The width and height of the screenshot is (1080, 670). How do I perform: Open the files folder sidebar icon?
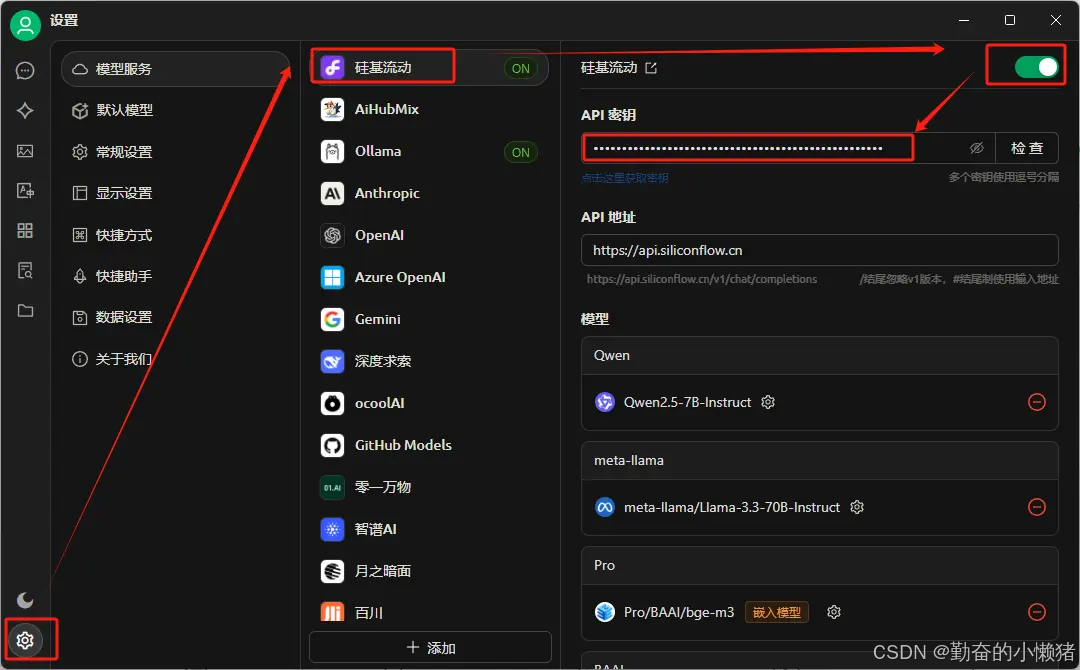coord(25,311)
